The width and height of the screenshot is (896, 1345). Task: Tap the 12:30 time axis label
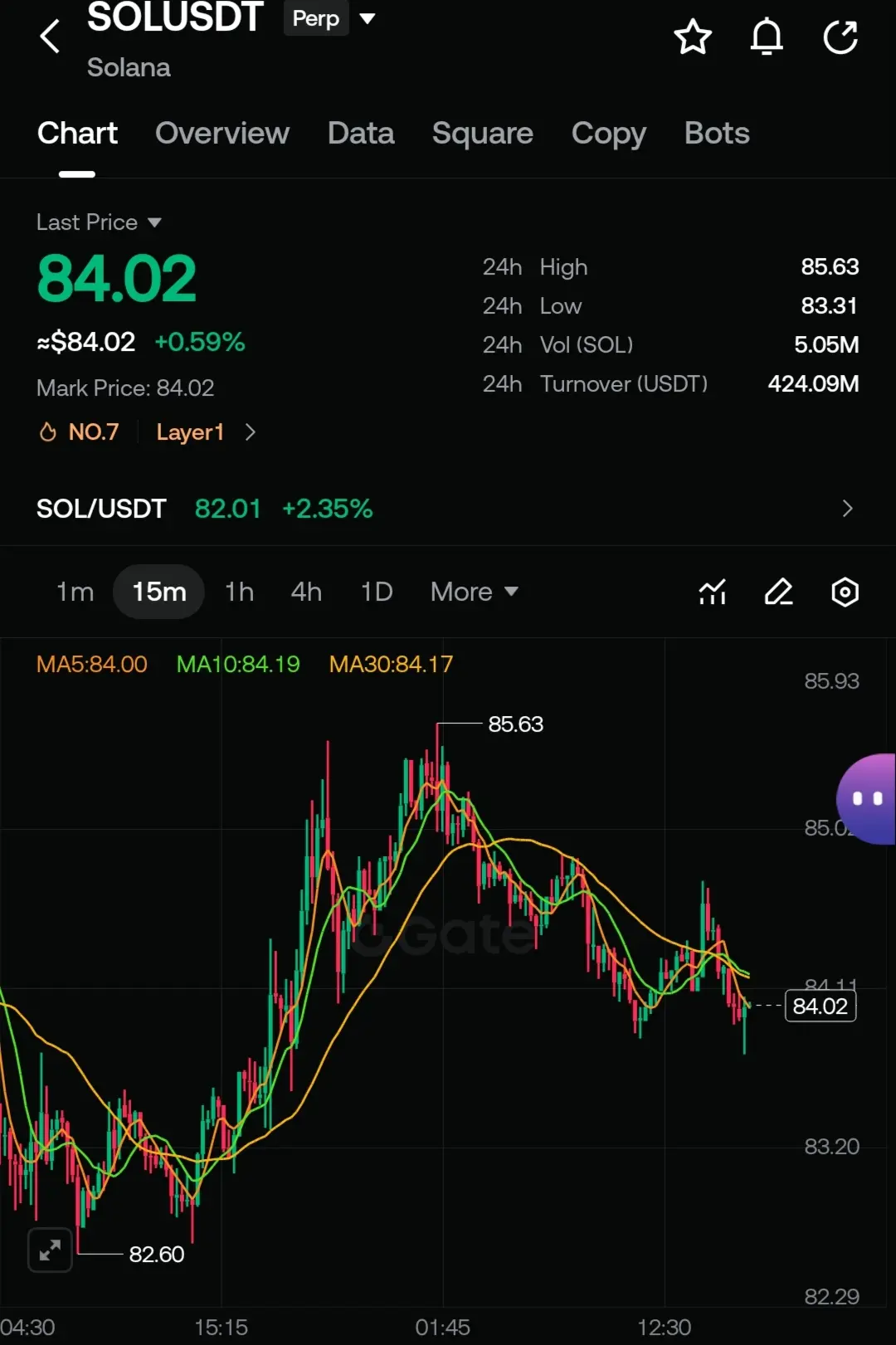[x=664, y=1328]
